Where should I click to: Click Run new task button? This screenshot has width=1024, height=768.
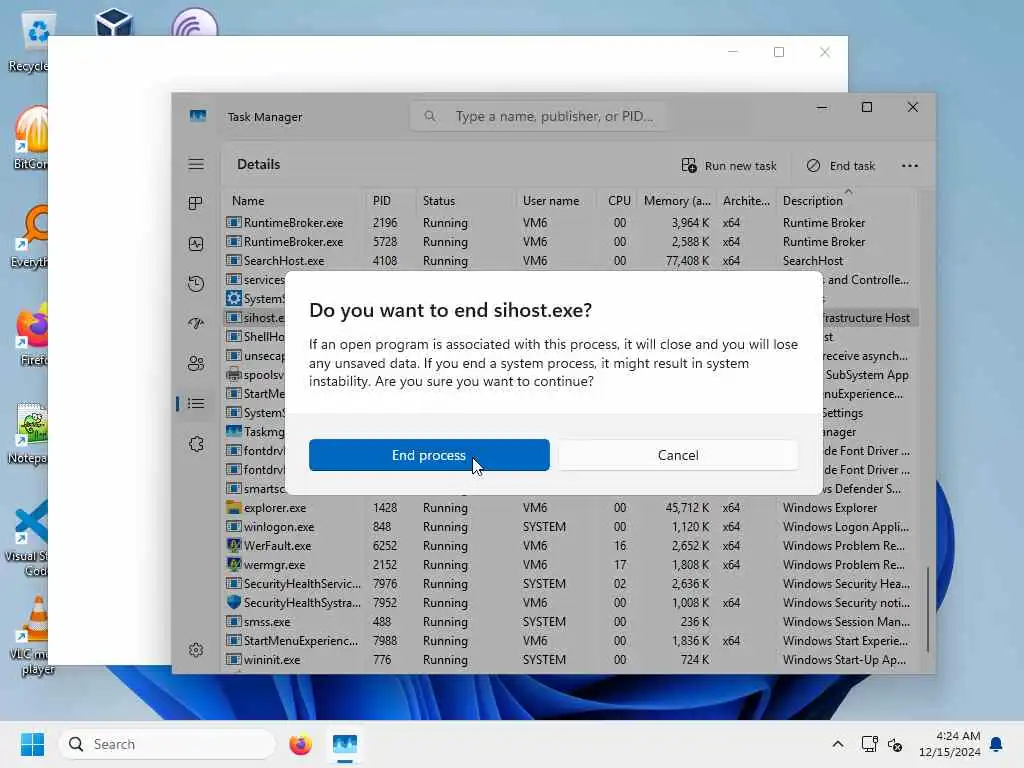pos(729,166)
